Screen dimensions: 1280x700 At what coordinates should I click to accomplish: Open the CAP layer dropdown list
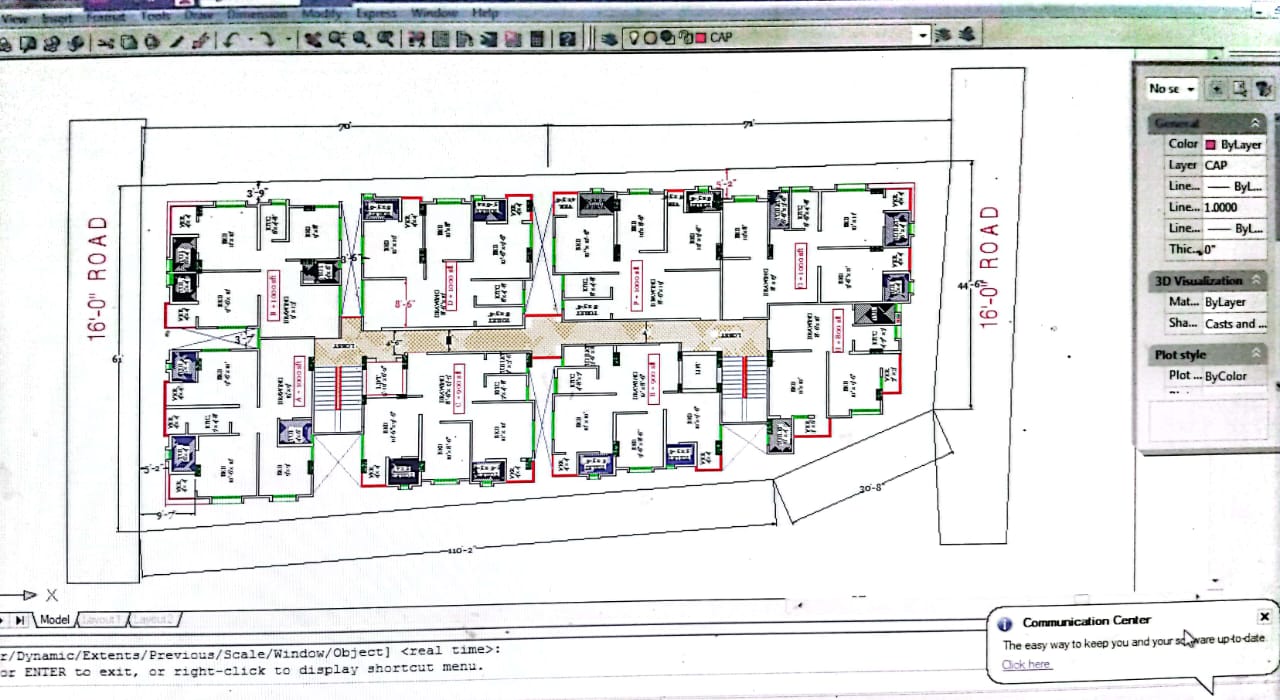tap(922, 35)
